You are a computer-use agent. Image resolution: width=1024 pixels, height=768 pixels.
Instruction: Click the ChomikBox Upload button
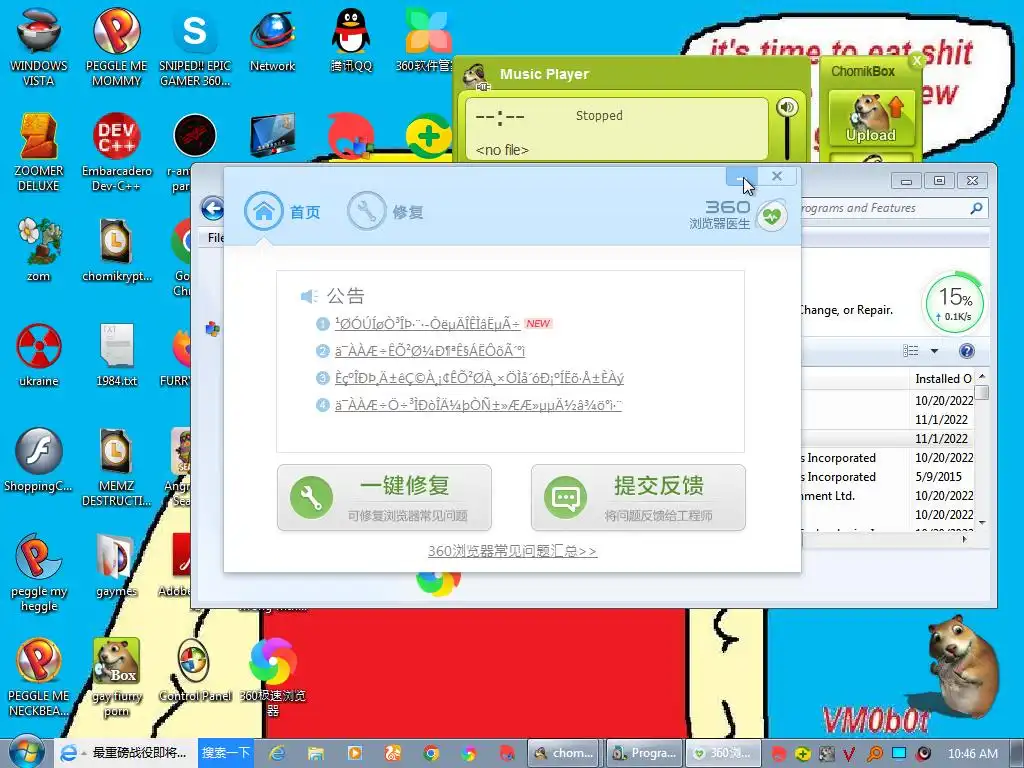point(871,118)
